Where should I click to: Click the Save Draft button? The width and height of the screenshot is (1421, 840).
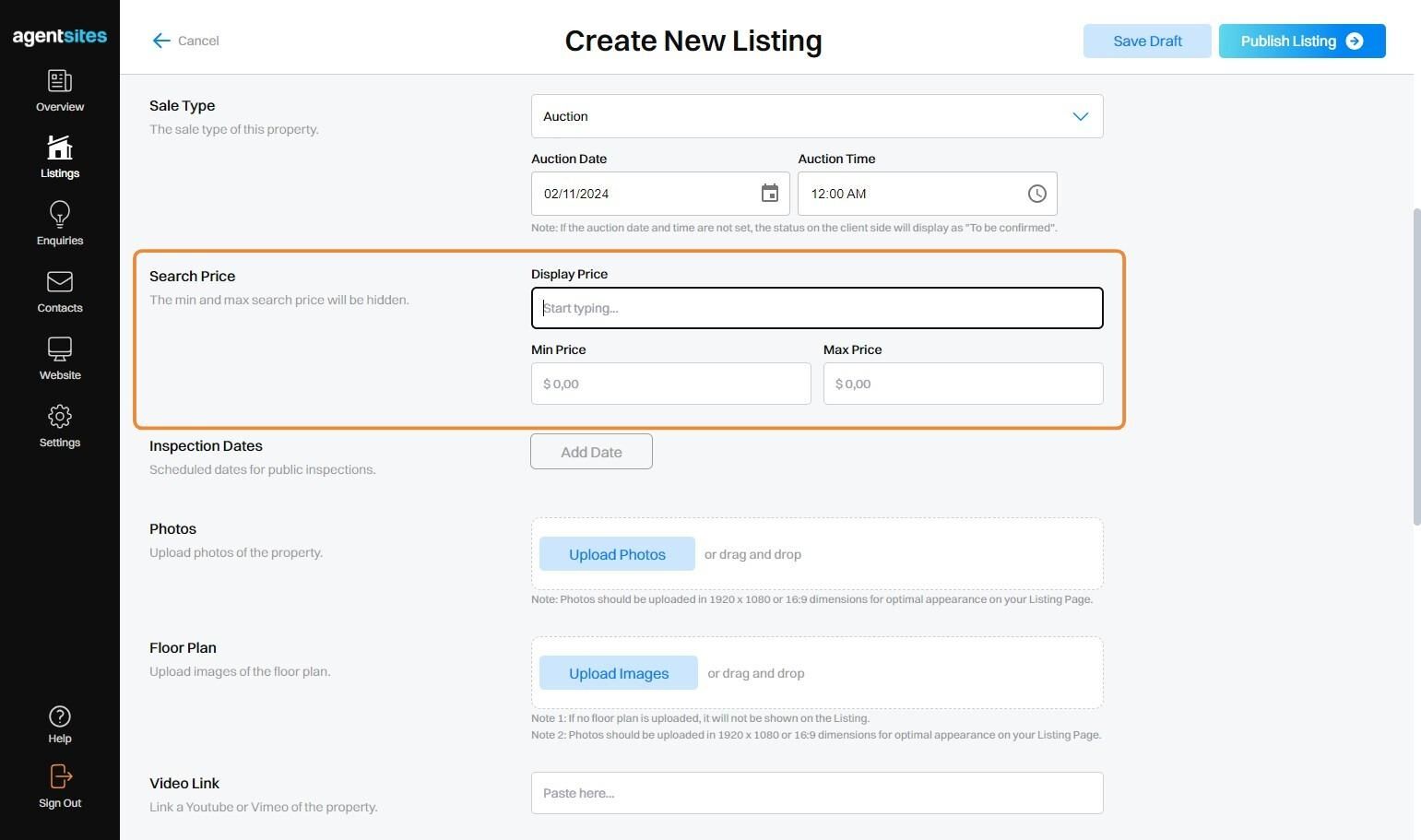tap(1147, 41)
